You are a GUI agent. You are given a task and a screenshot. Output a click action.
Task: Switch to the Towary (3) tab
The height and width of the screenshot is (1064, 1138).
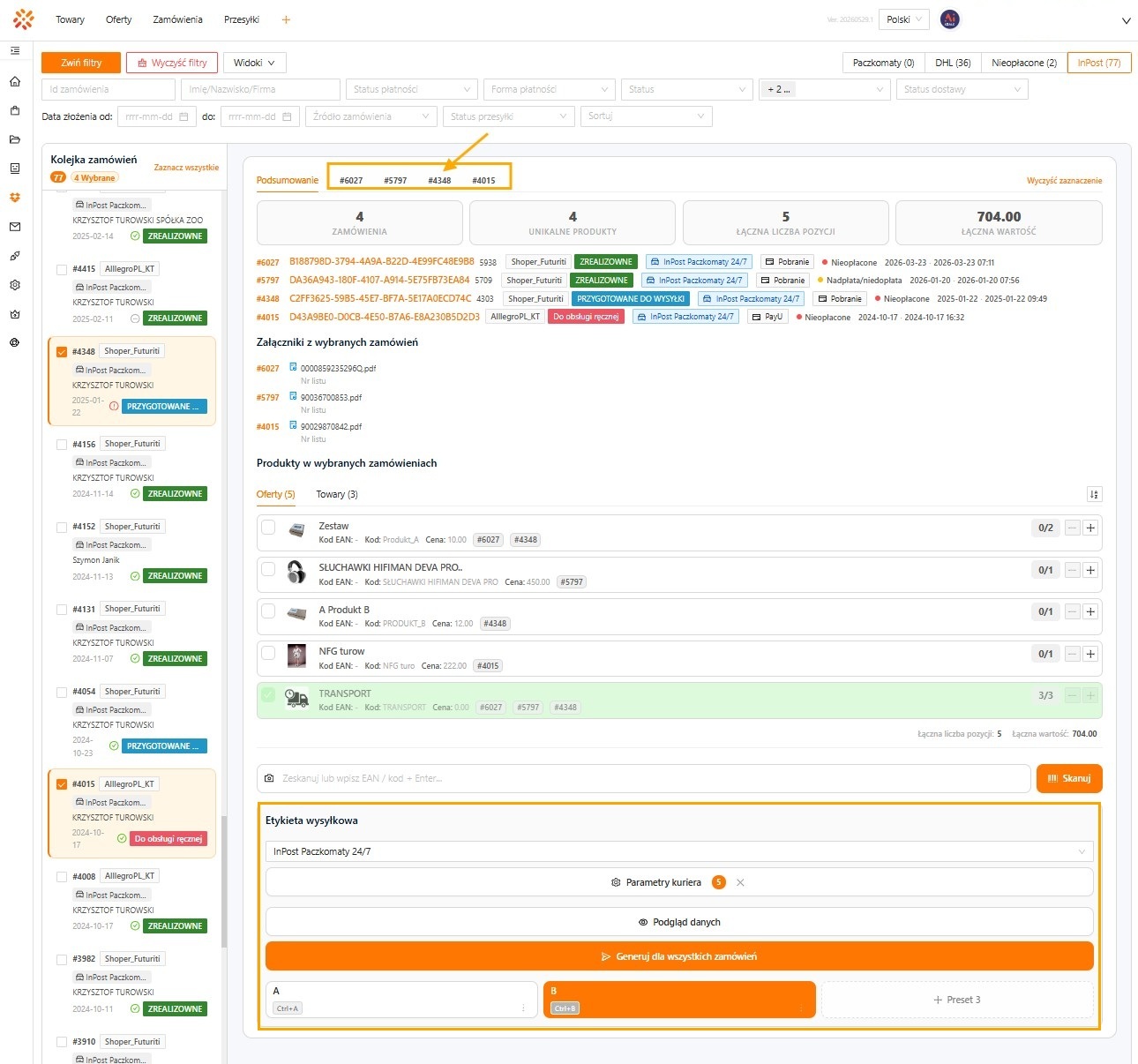tap(337, 494)
